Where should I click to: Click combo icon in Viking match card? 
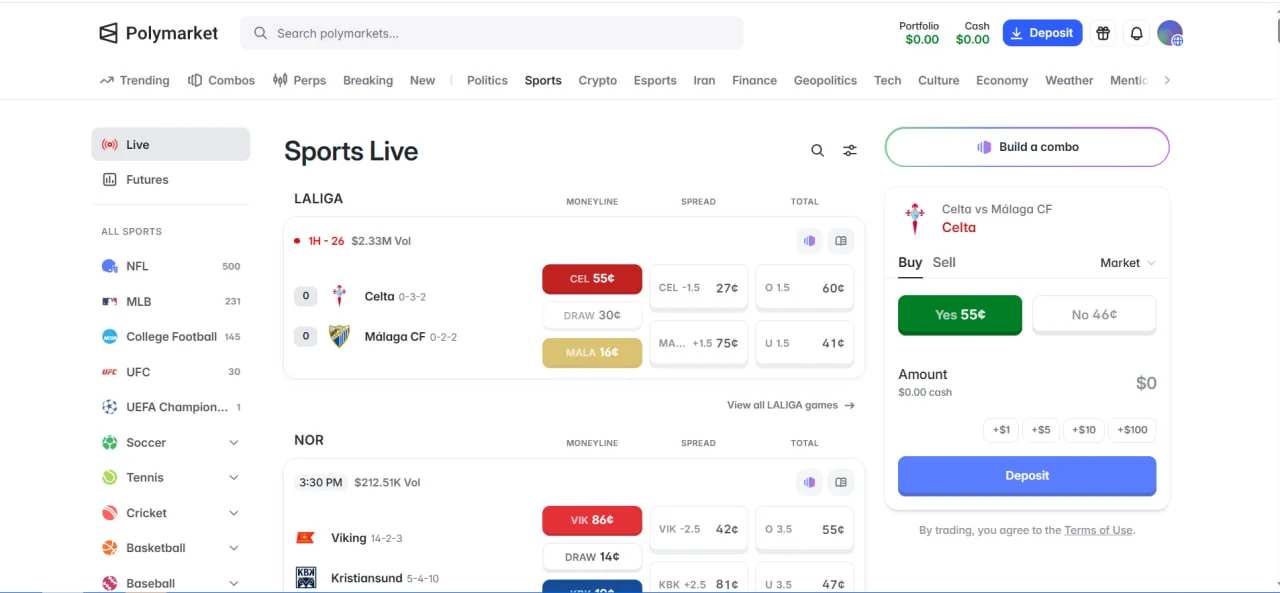coord(809,482)
